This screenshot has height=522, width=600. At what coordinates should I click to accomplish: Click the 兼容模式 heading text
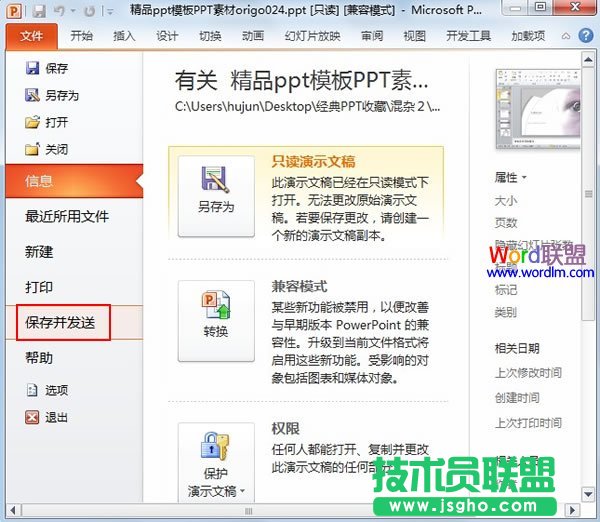point(299,286)
